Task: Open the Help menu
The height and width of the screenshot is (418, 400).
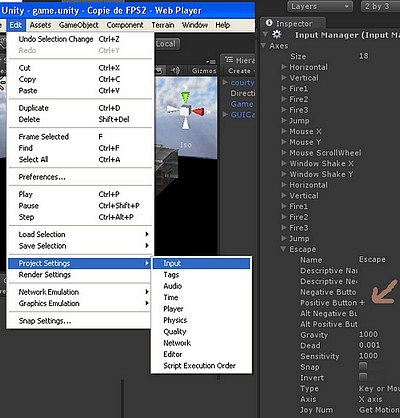Action: pyautogui.click(x=222, y=25)
